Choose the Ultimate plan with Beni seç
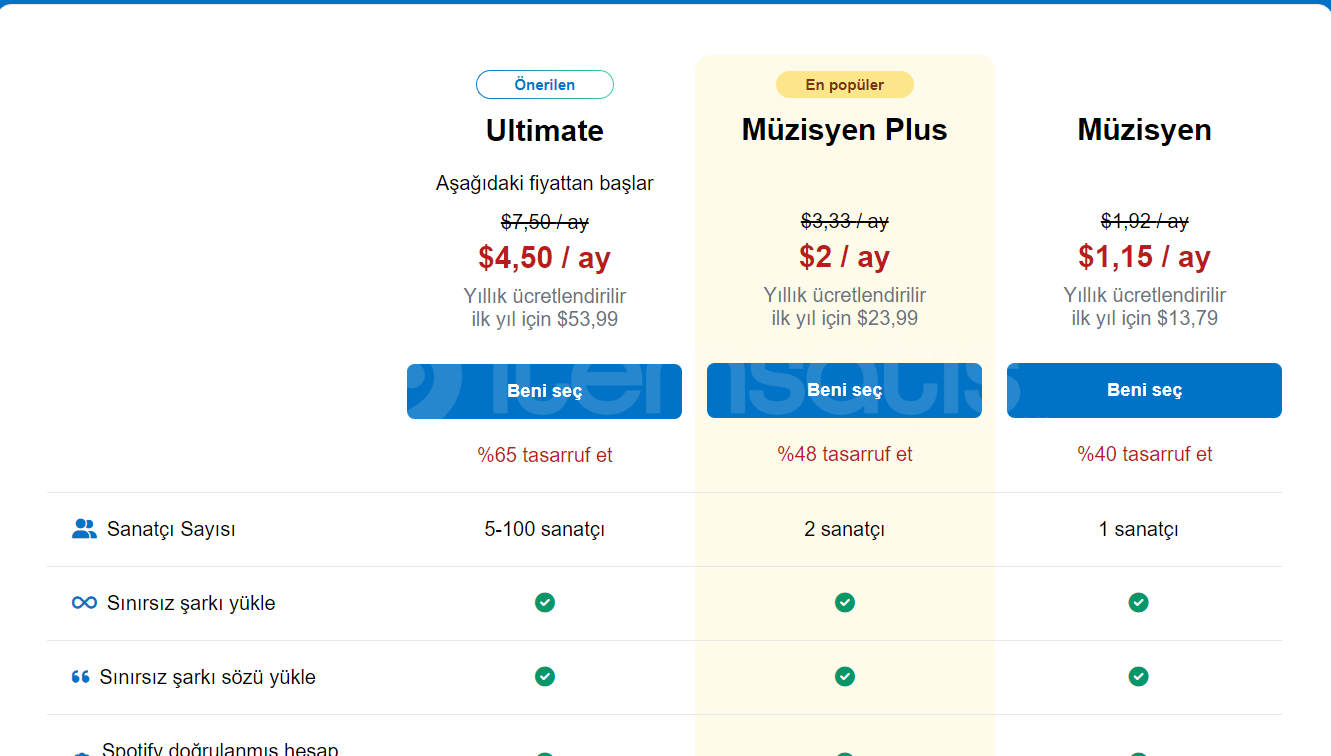The height and width of the screenshot is (756, 1331). click(544, 391)
